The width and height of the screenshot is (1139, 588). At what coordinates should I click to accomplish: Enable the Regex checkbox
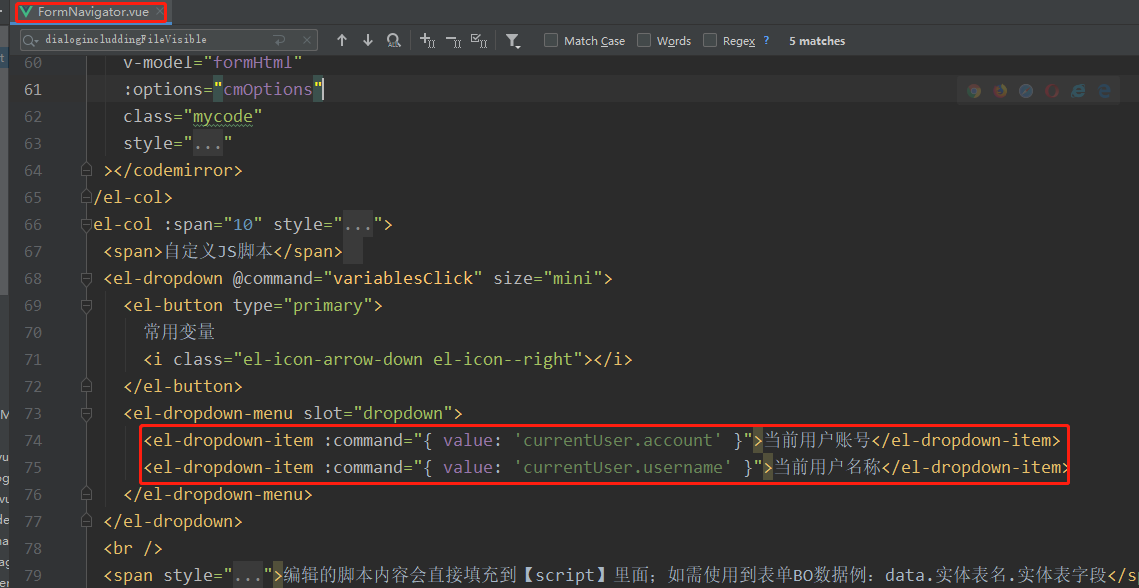(710, 41)
